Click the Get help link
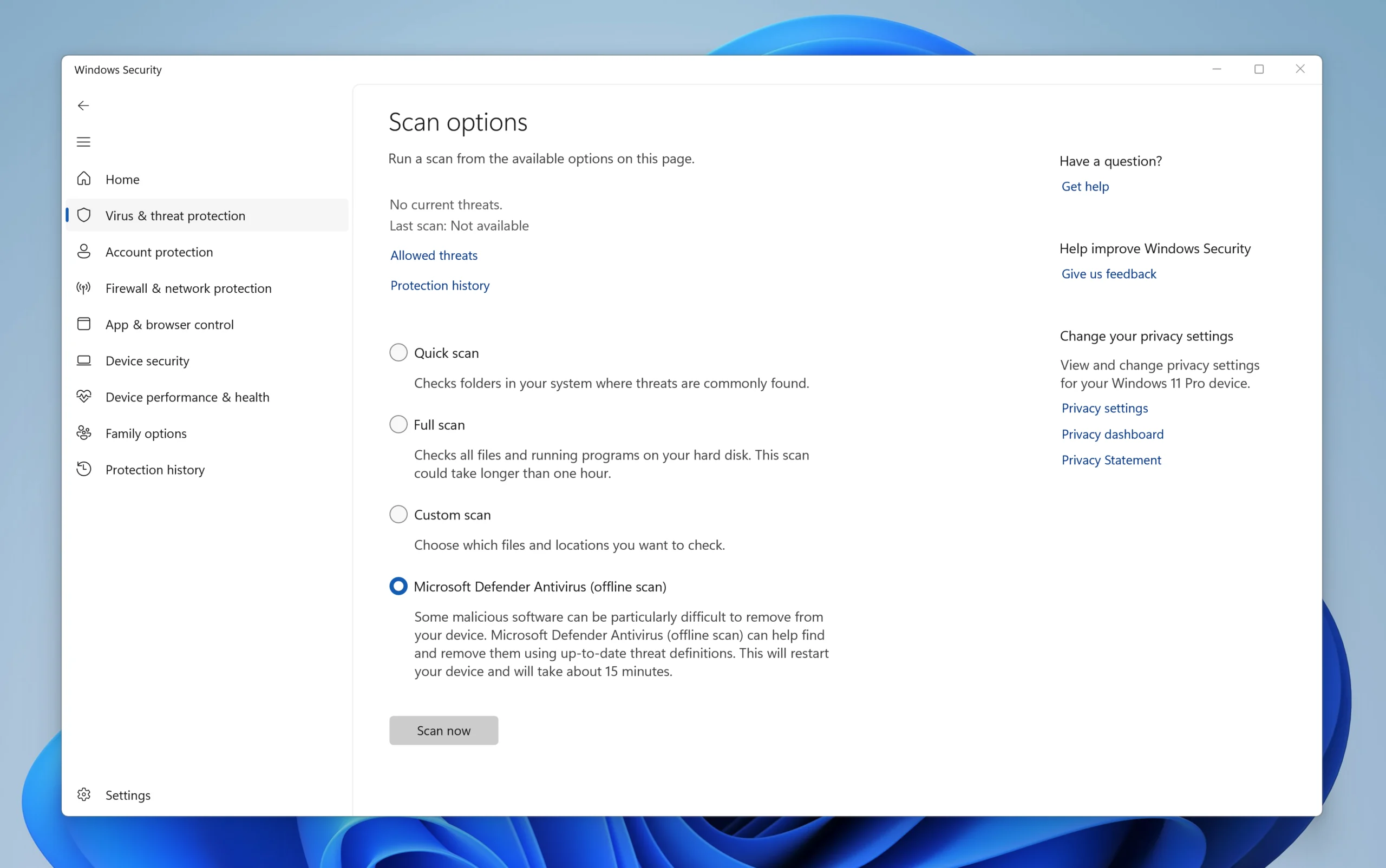 pyautogui.click(x=1085, y=187)
